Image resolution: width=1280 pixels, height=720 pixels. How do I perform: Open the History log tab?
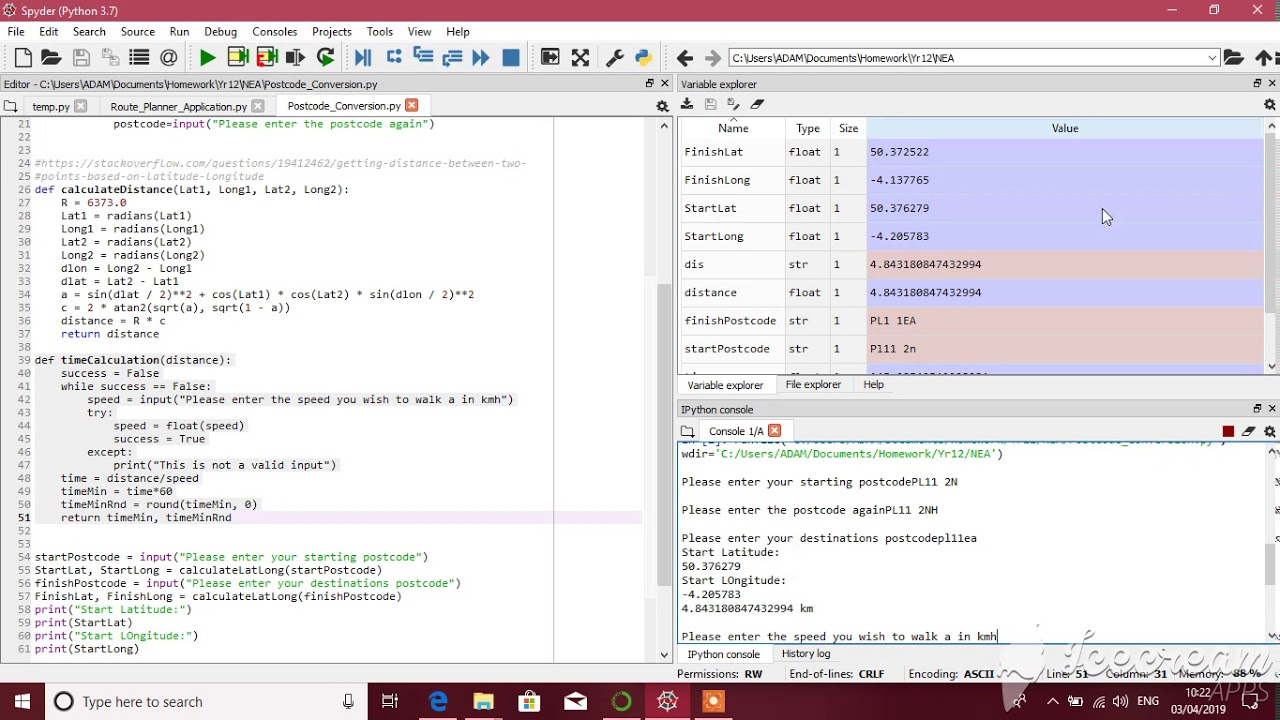tap(805, 654)
